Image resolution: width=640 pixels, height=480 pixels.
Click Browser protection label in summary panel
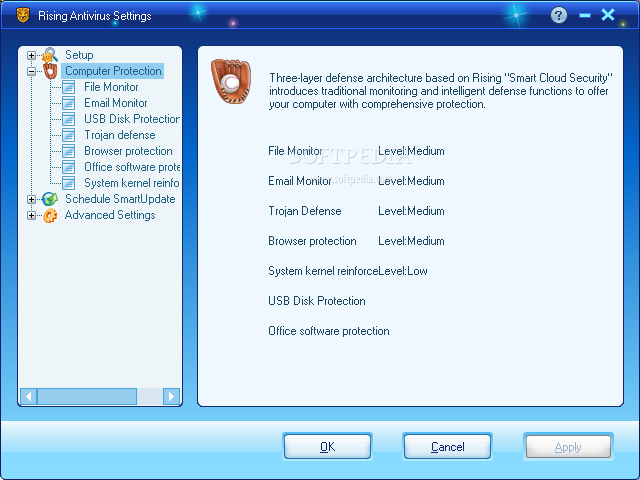(x=312, y=241)
